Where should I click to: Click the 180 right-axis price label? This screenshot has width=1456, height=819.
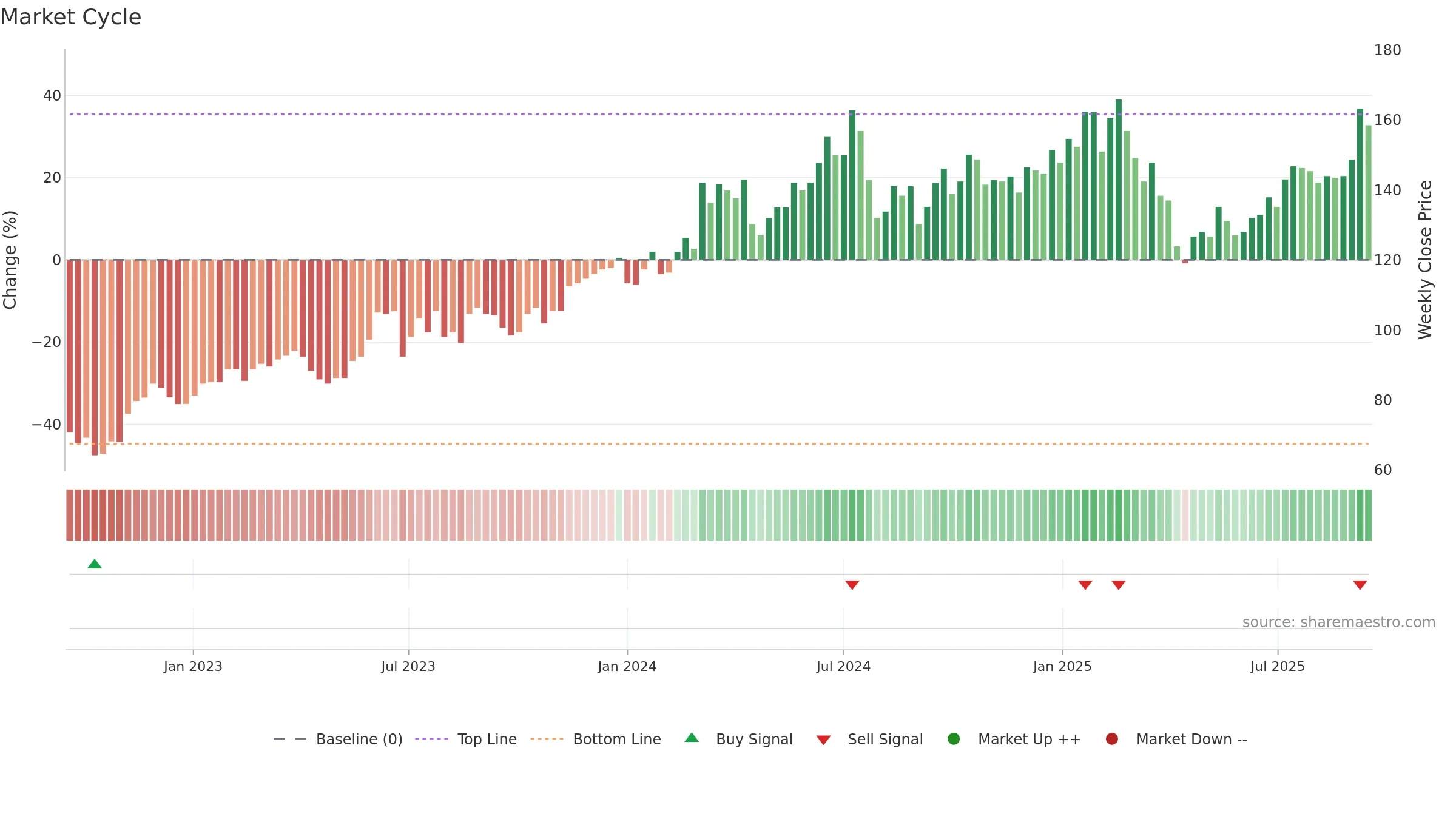click(x=1387, y=50)
